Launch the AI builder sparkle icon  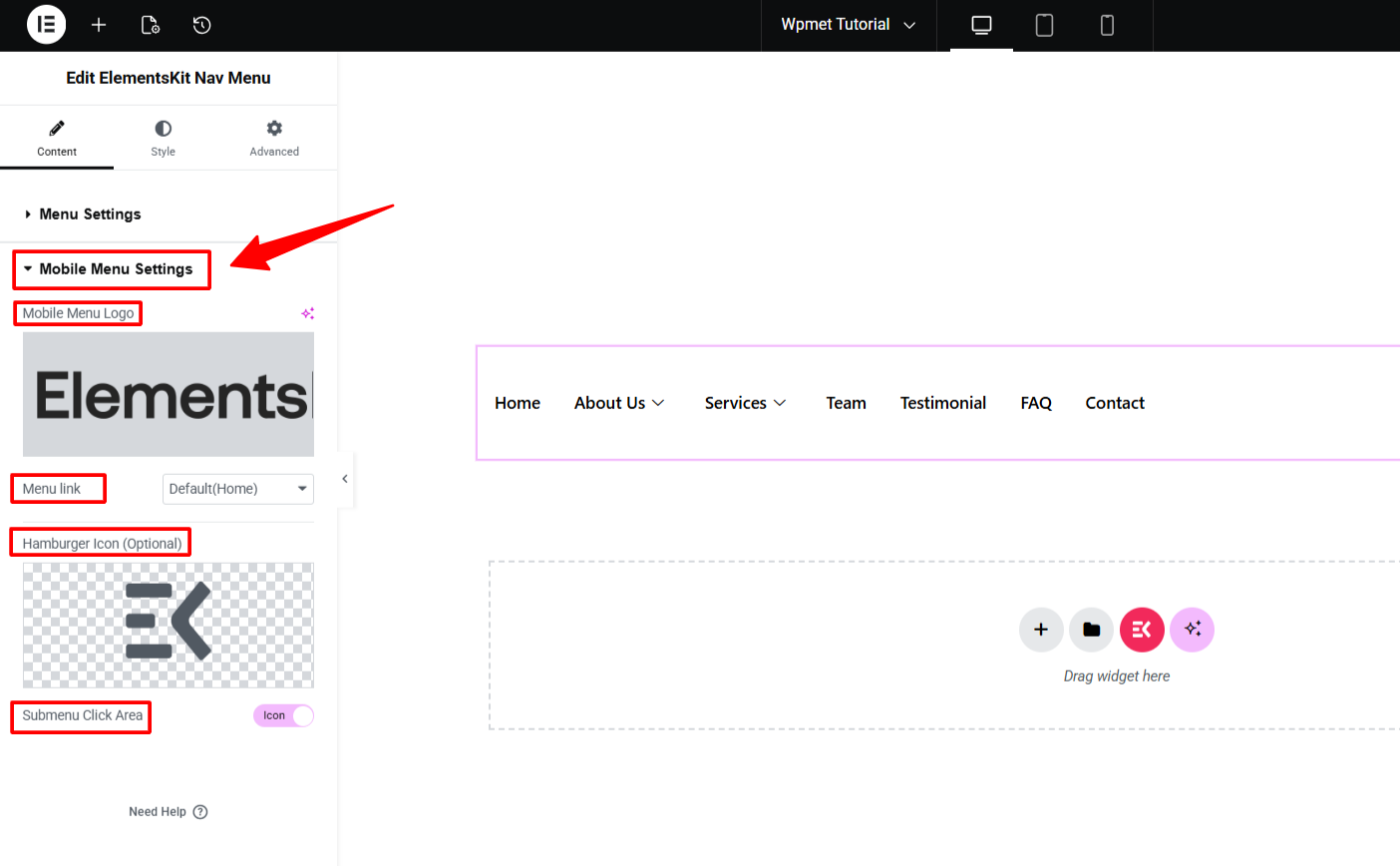(x=1192, y=630)
